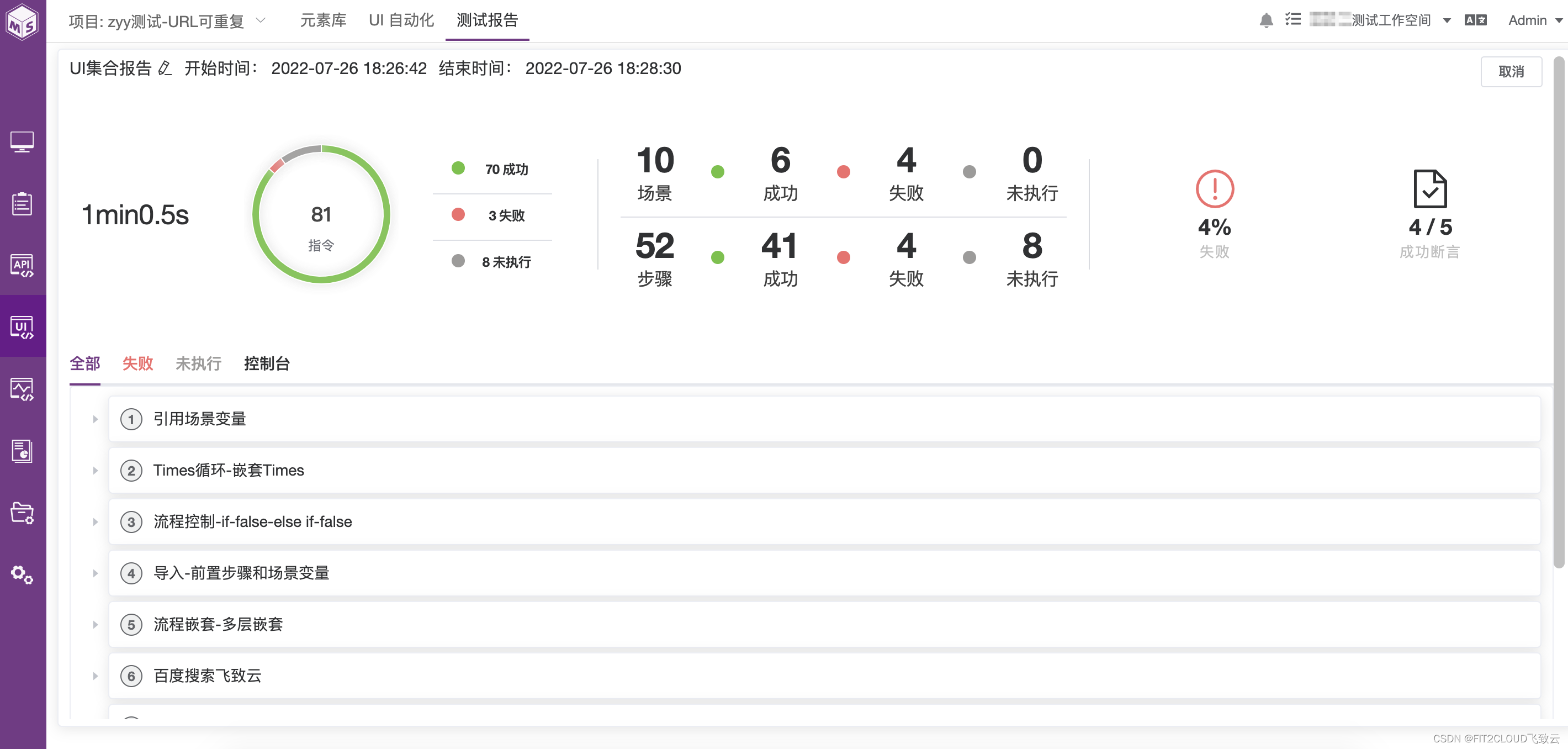Open the Admin user dropdown
1568x749 pixels.
[x=1534, y=20]
